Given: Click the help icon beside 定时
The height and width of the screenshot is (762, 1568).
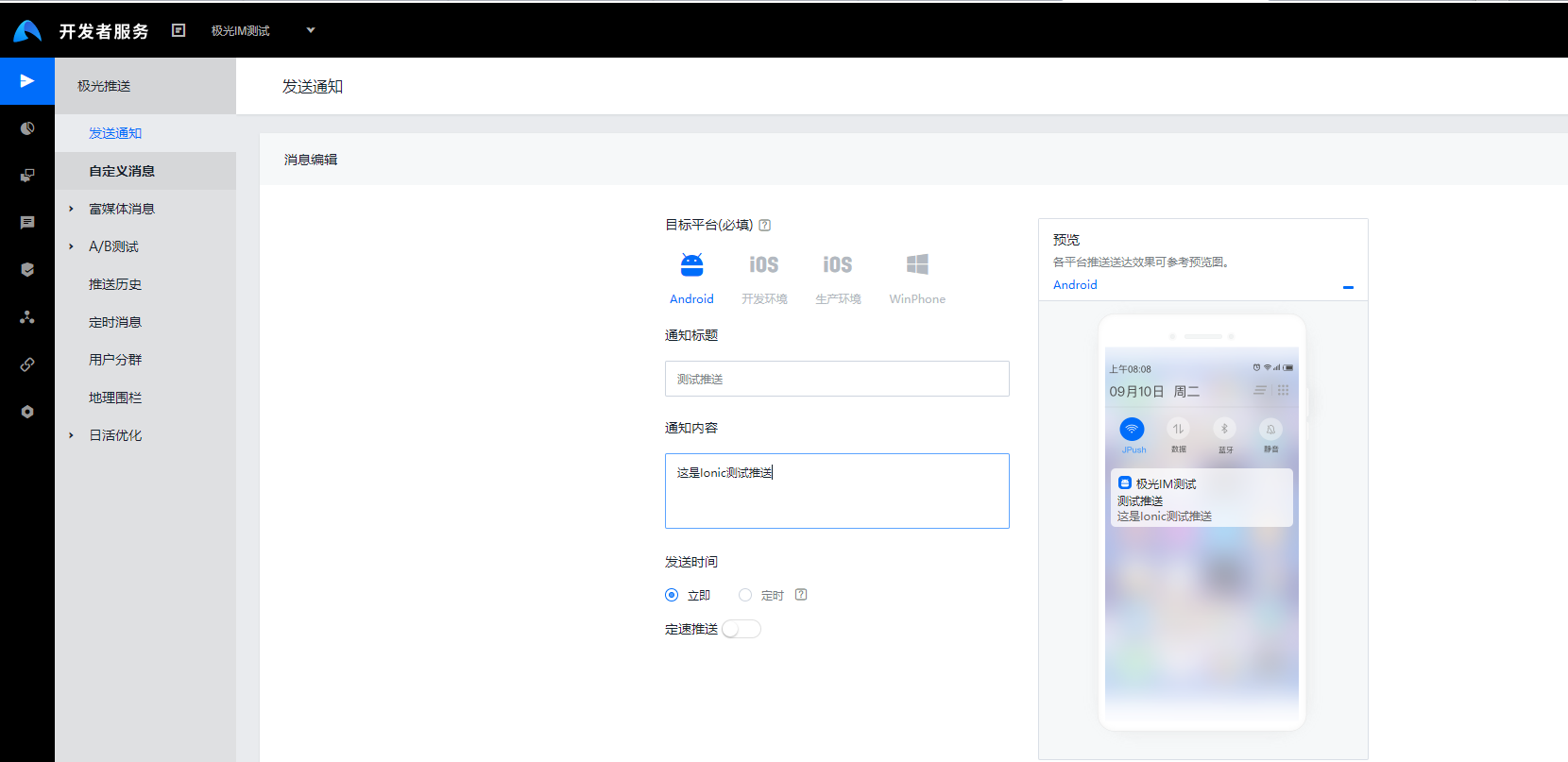Looking at the screenshot, I should coord(801,595).
